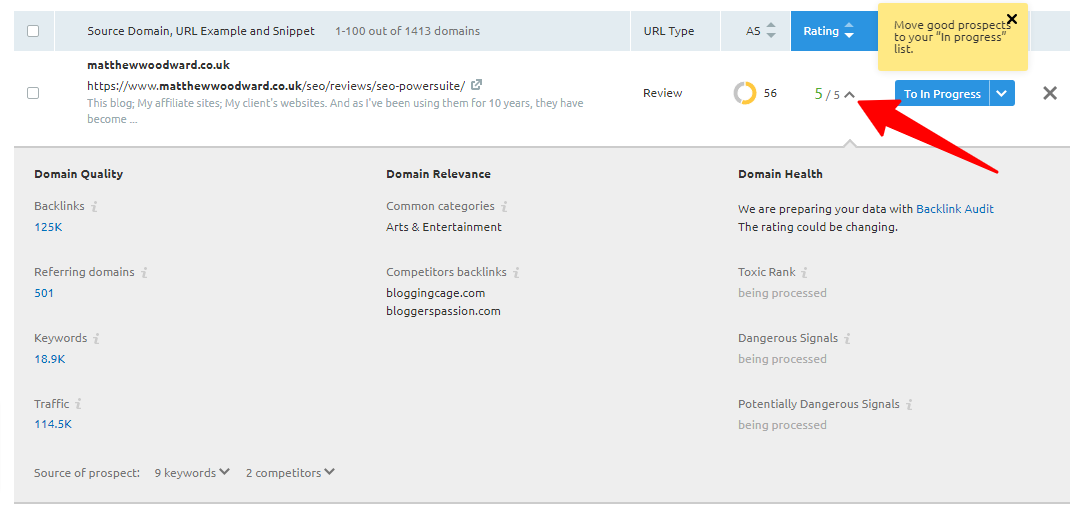Viewport: 1077px width, 510px height.
Task: Sort by the AS column header
Action: coord(760,31)
